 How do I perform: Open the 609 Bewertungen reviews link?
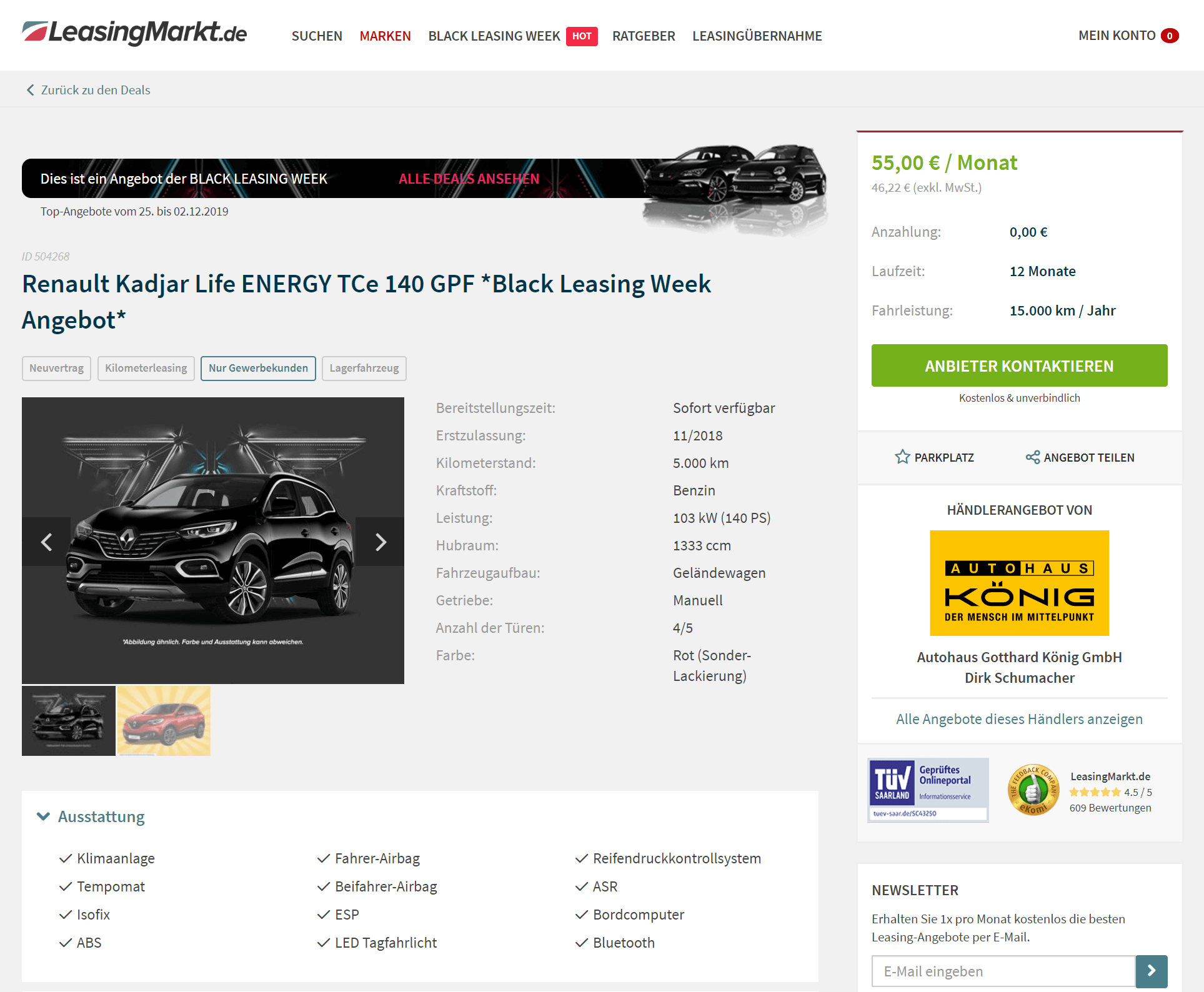coord(1110,808)
